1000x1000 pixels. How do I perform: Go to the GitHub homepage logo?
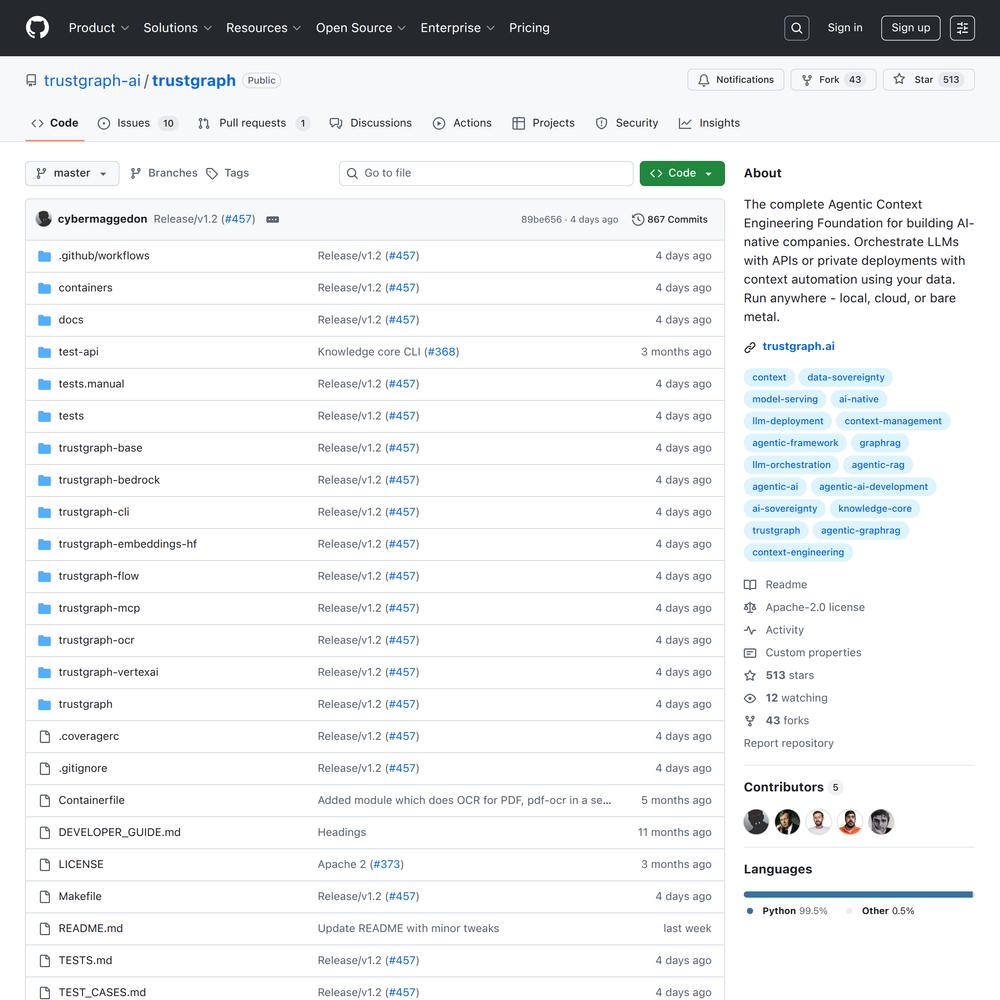tap(38, 27)
